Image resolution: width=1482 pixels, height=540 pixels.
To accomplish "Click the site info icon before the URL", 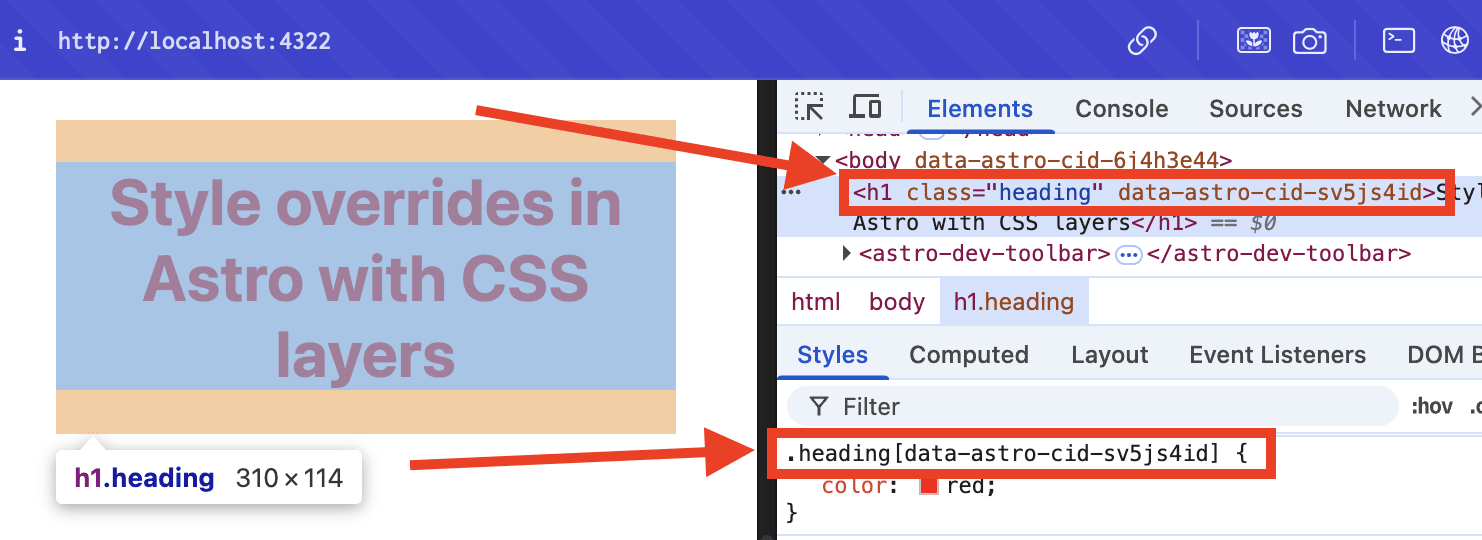I will coord(19,41).
